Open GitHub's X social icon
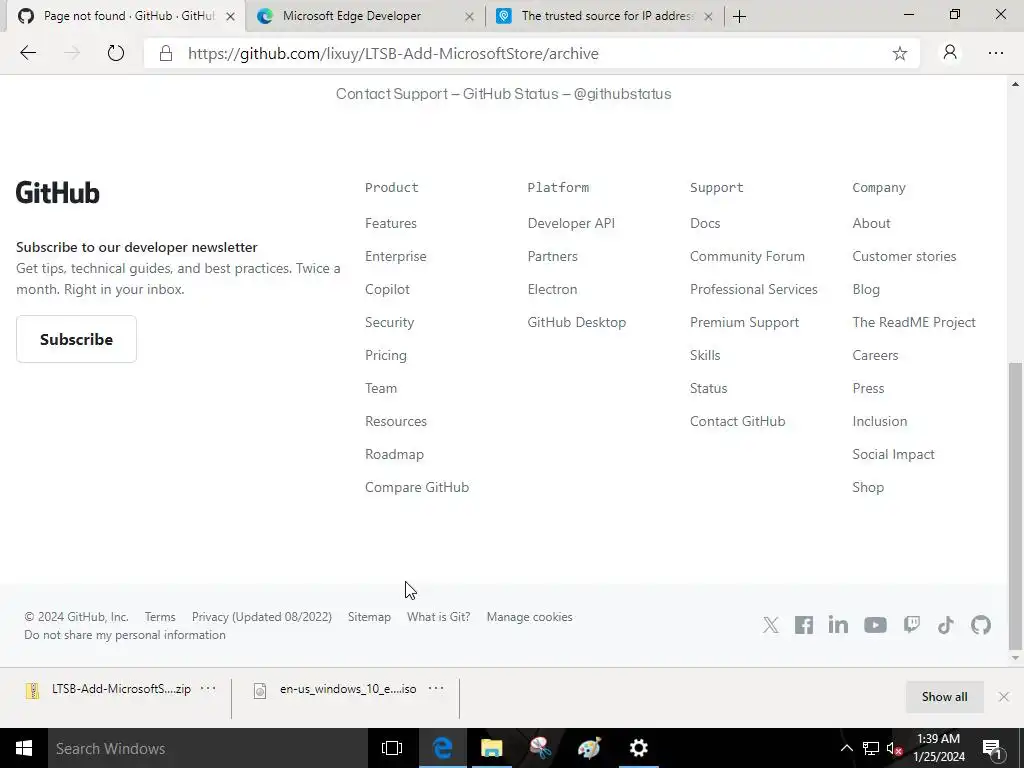This screenshot has width=1024, height=768. coord(771,625)
